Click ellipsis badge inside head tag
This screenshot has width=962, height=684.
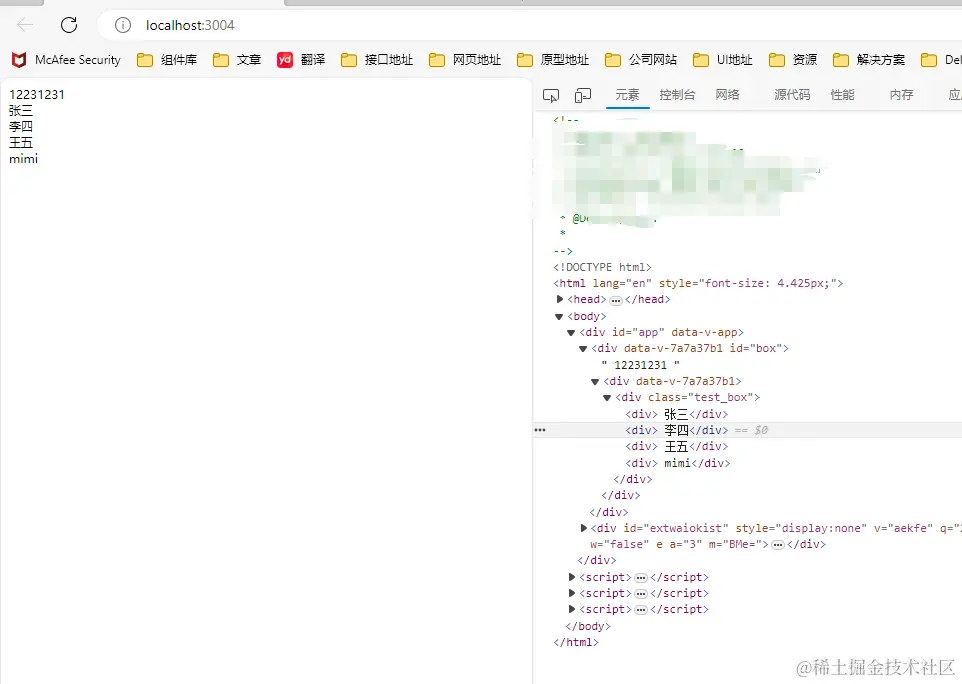[616, 301]
